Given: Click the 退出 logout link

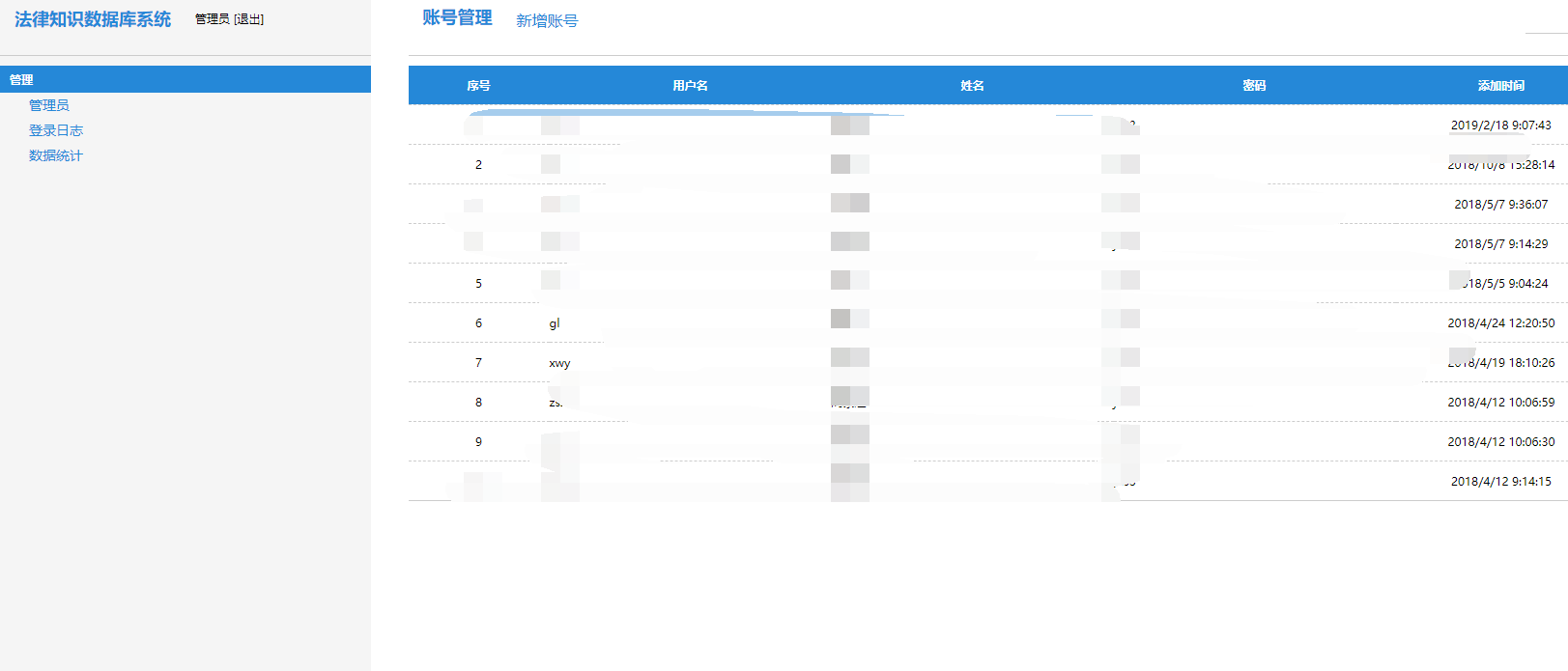Looking at the screenshot, I should coord(248,19).
